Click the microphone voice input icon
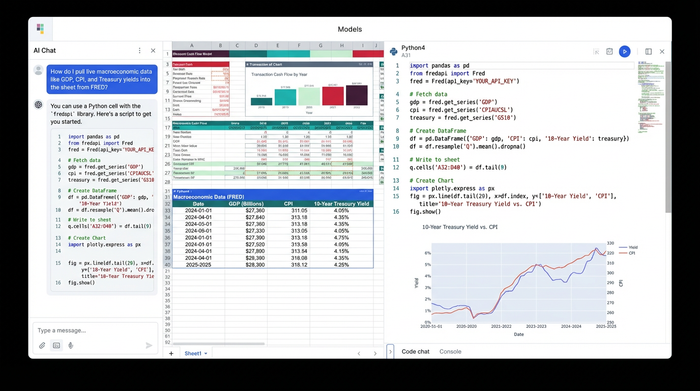Viewport: 700px width, 391px height. (71, 345)
